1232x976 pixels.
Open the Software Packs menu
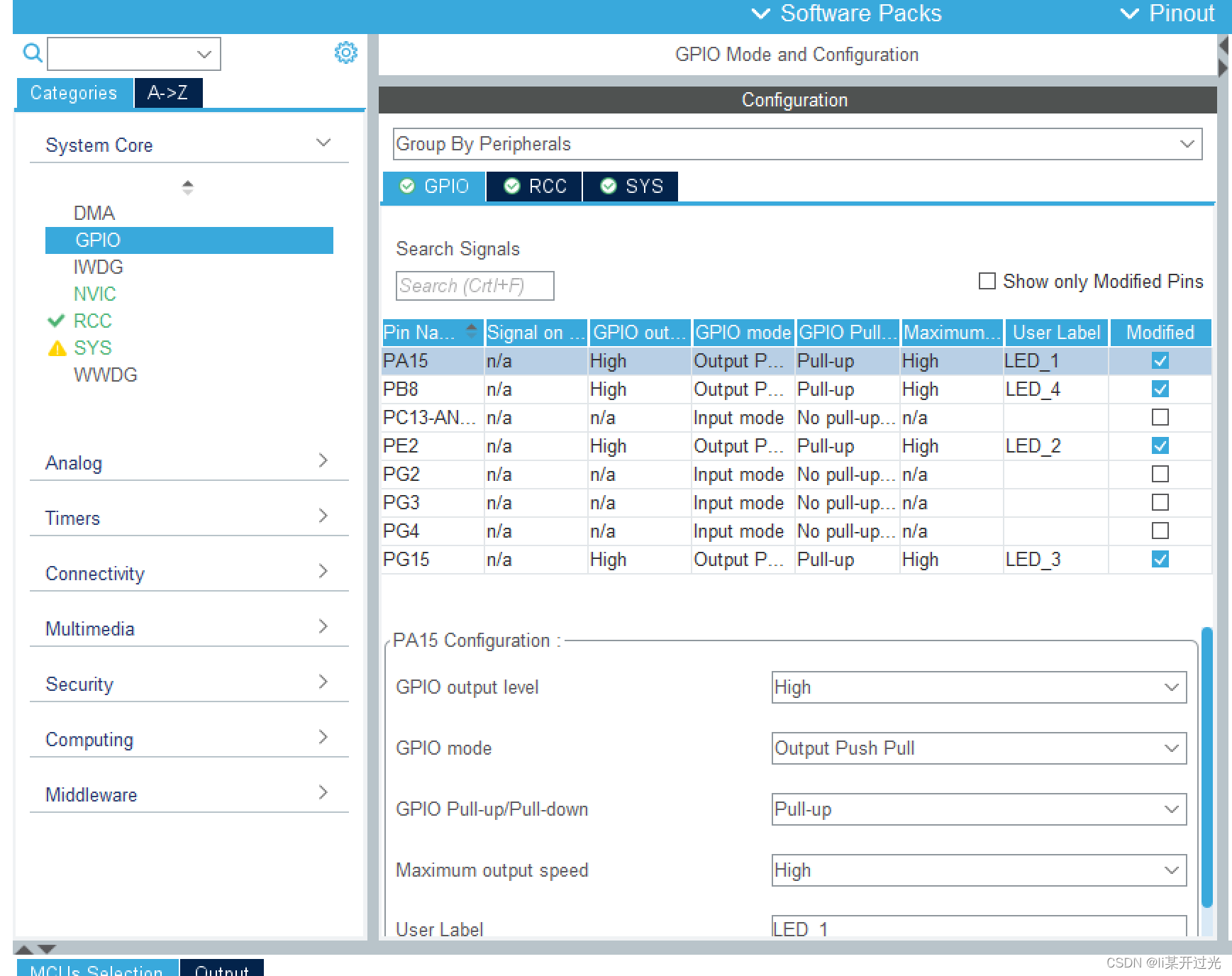click(x=847, y=13)
